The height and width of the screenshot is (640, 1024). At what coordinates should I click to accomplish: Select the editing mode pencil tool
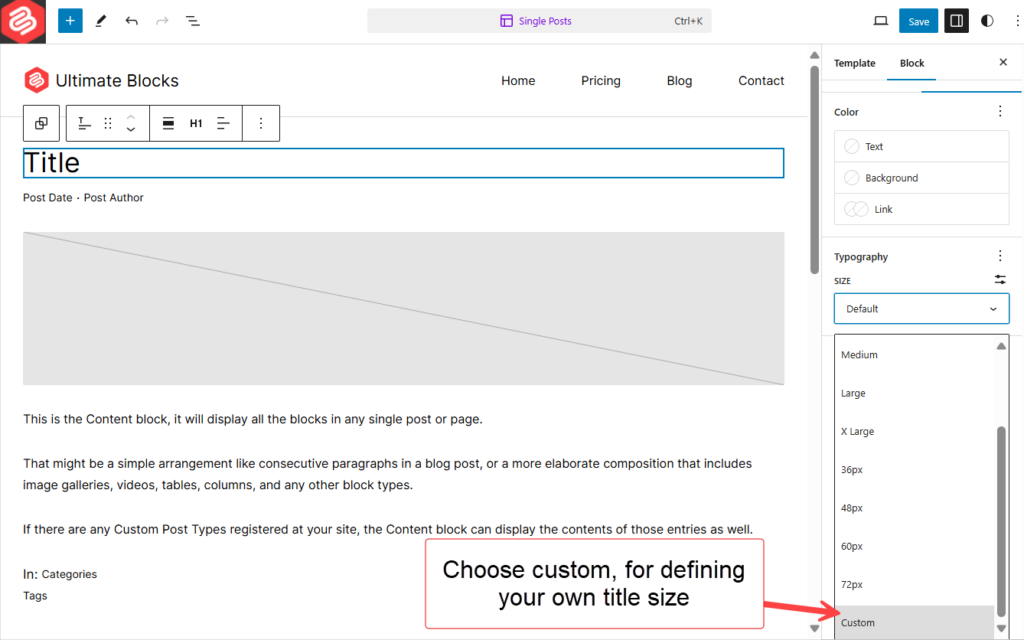(100, 20)
